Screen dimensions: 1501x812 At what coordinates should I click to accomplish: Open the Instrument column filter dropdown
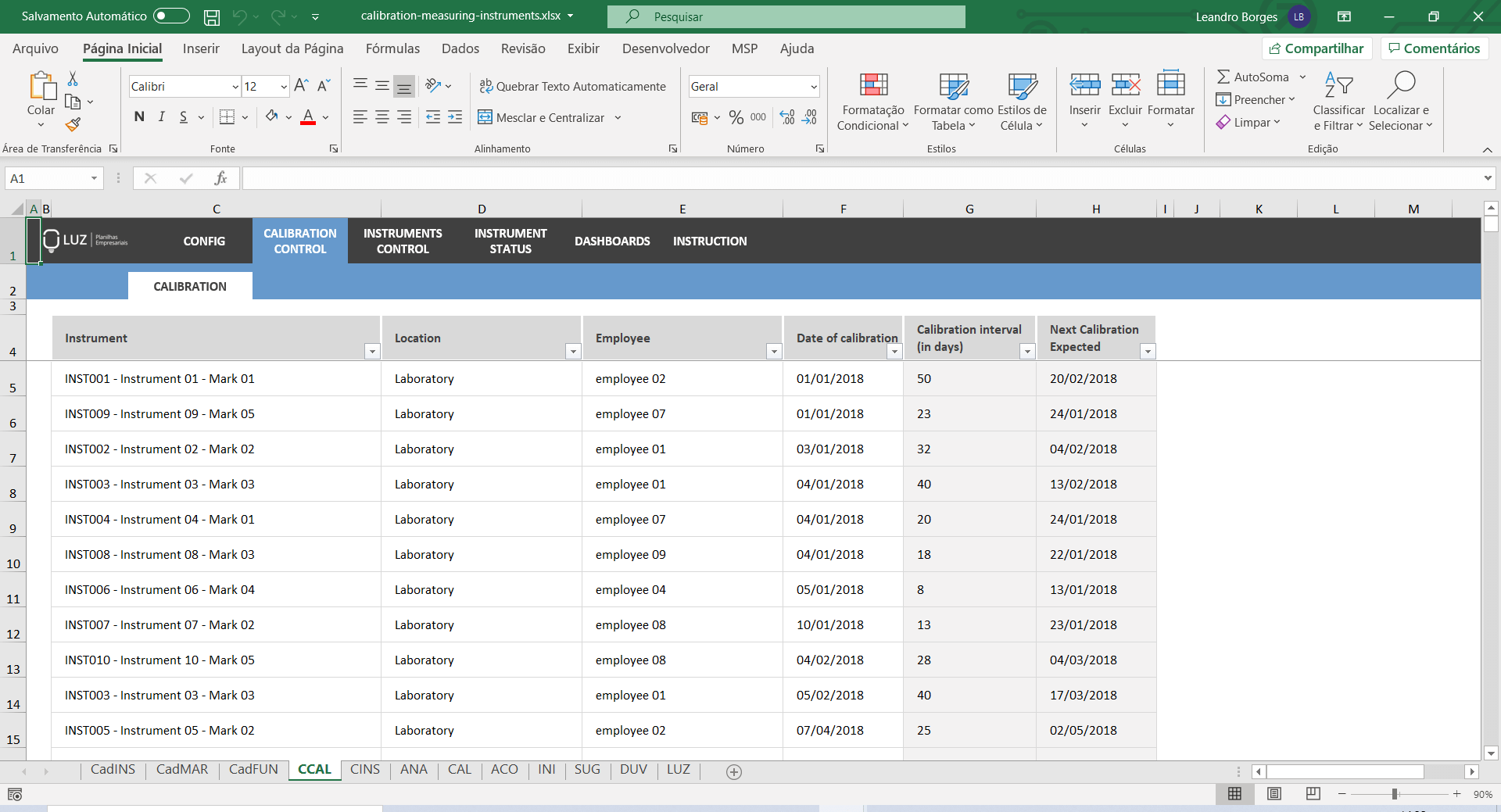pyautogui.click(x=372, y=352)
